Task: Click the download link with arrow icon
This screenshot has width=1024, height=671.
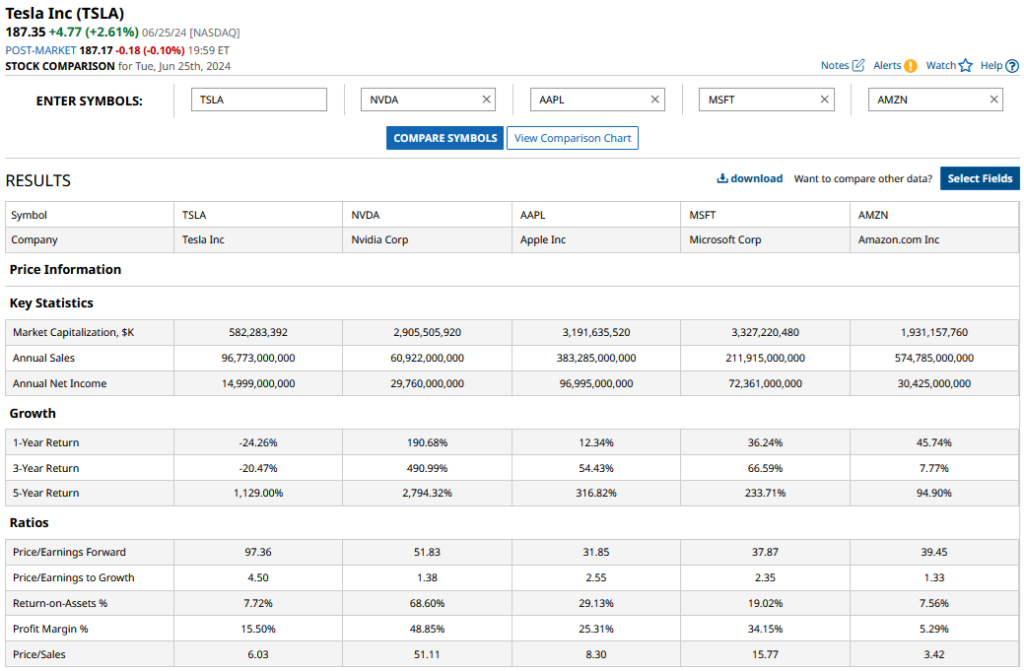Action: pos(749,179)
